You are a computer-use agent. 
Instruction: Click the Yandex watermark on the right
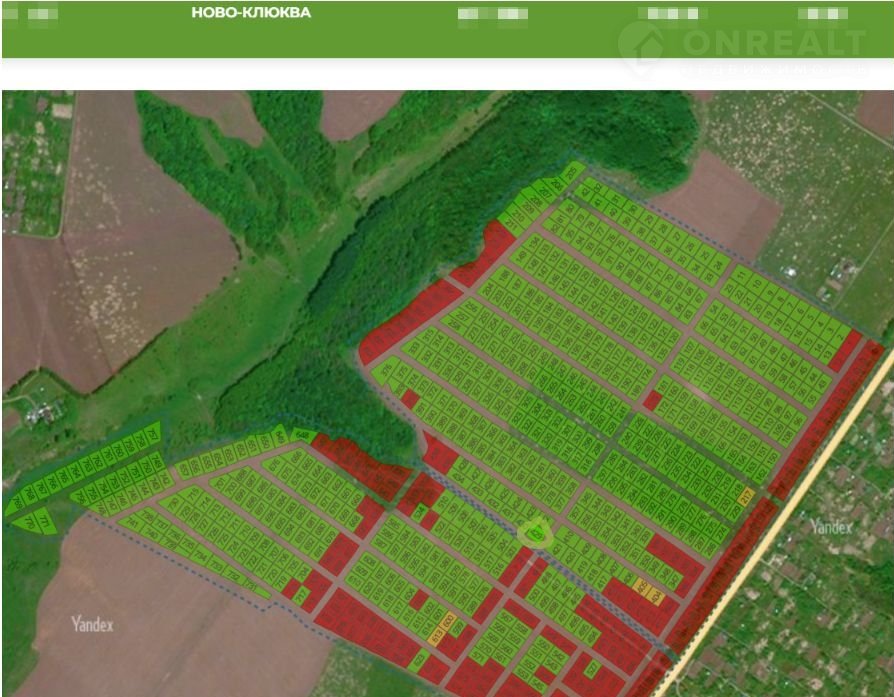pyautogui.click(x=831, y=526)
